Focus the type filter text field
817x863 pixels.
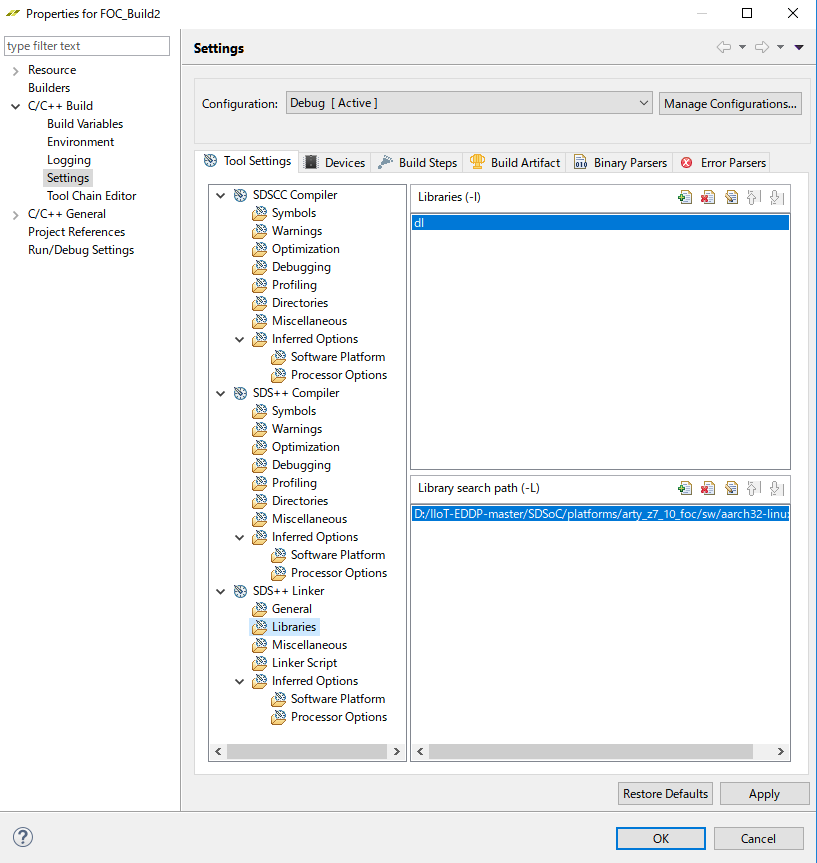[87, 46]
